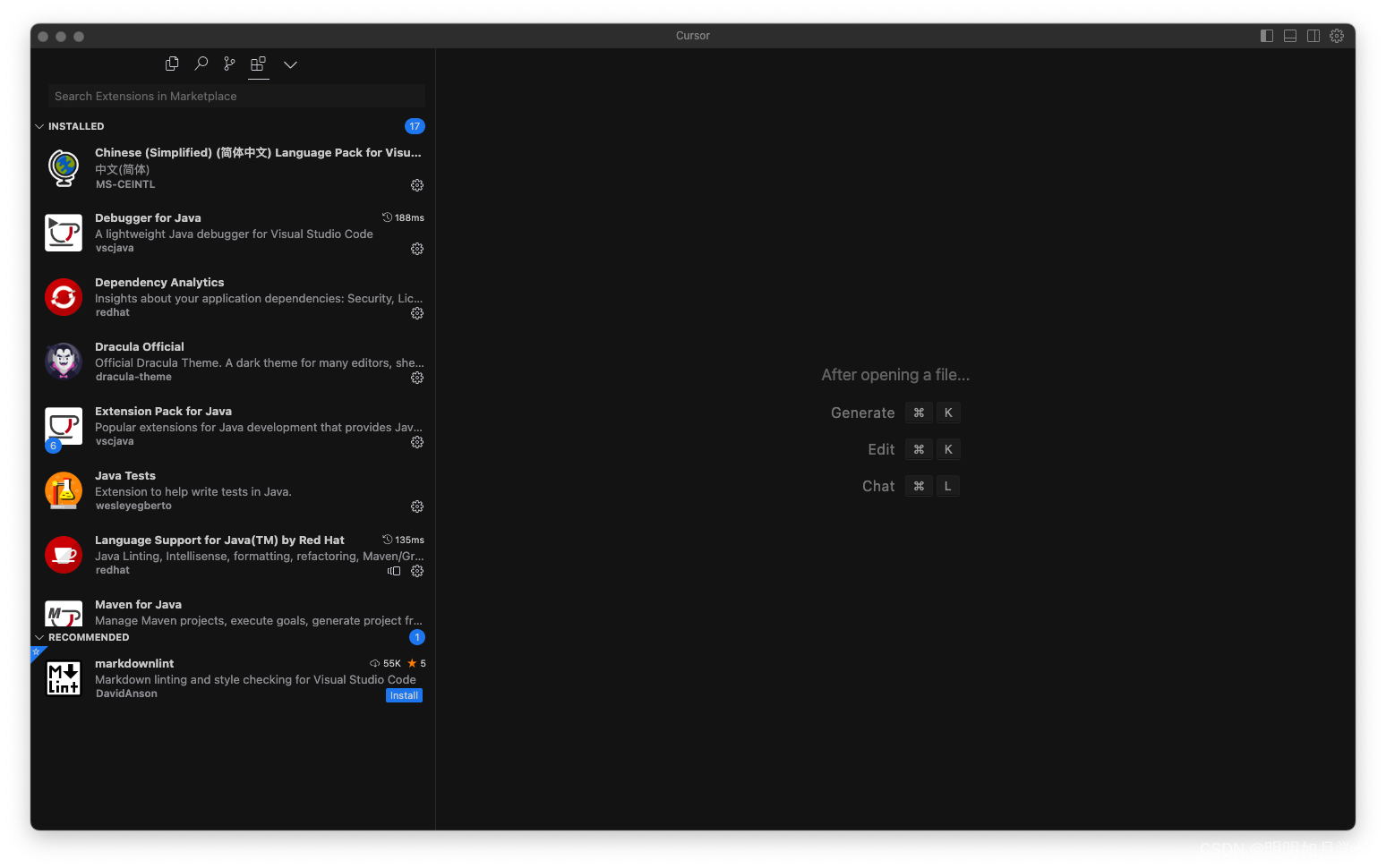The image size is (1386, 868).
Task: Select the Extension Pack for Java title
Action: tap(163, 411)
